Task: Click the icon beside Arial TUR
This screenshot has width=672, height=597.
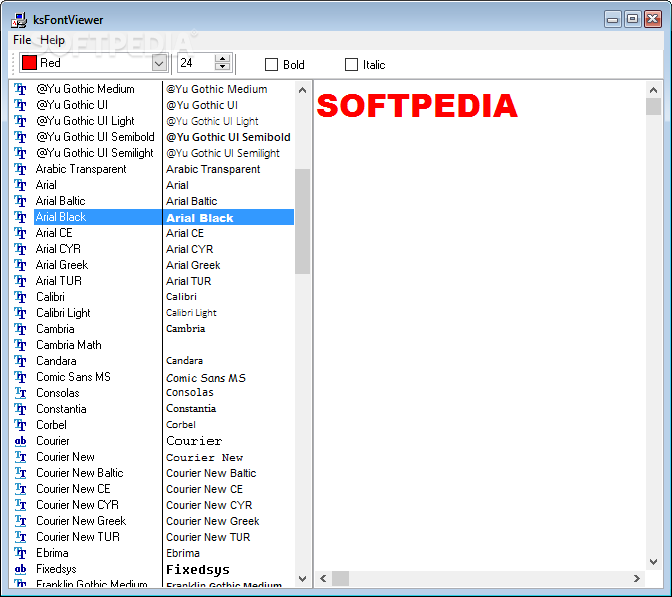Action: 20,281
